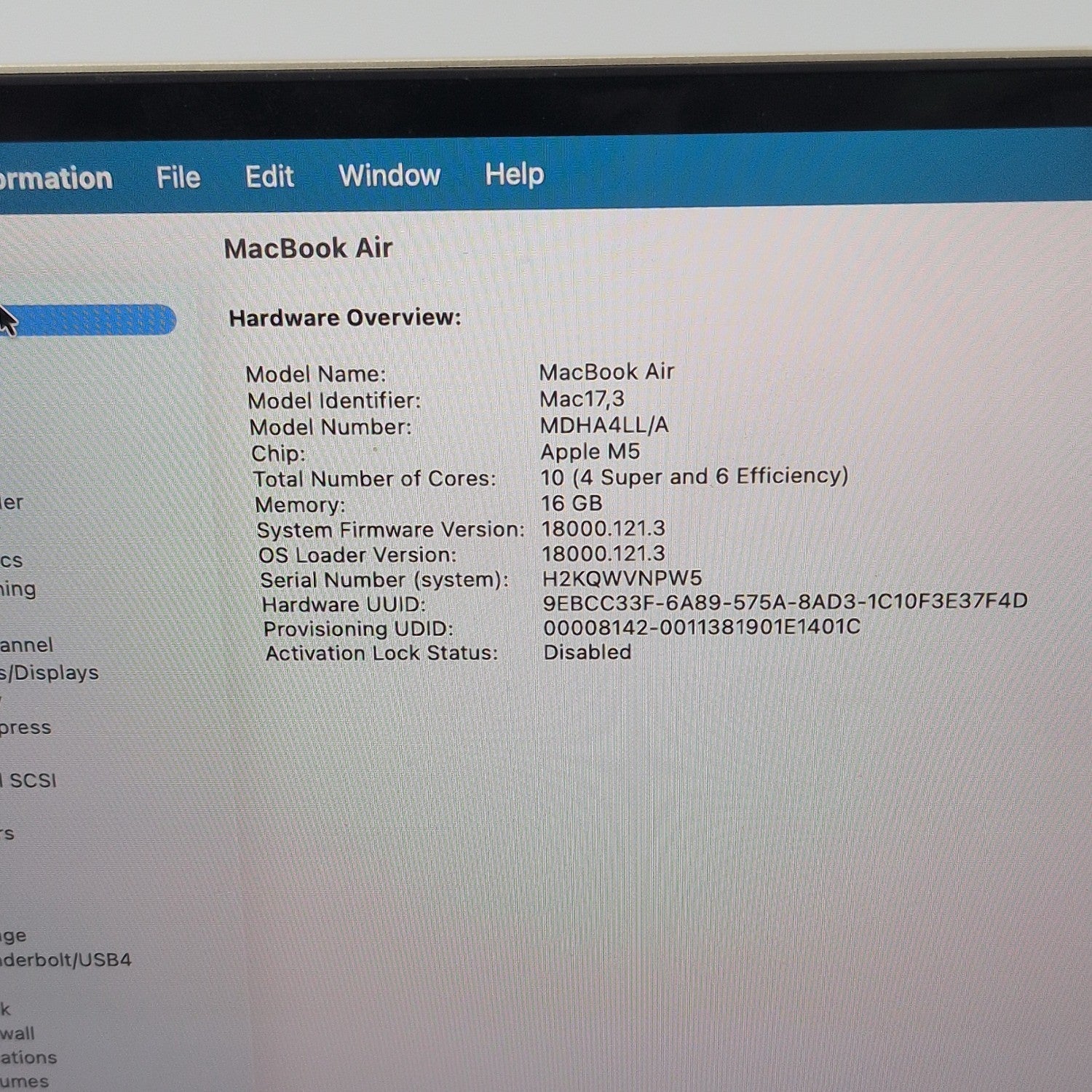Select the System Firmware Version value '18000.121.3'
The height and width of the screenshot is (1092, 1092).
(x=604, y=529)
